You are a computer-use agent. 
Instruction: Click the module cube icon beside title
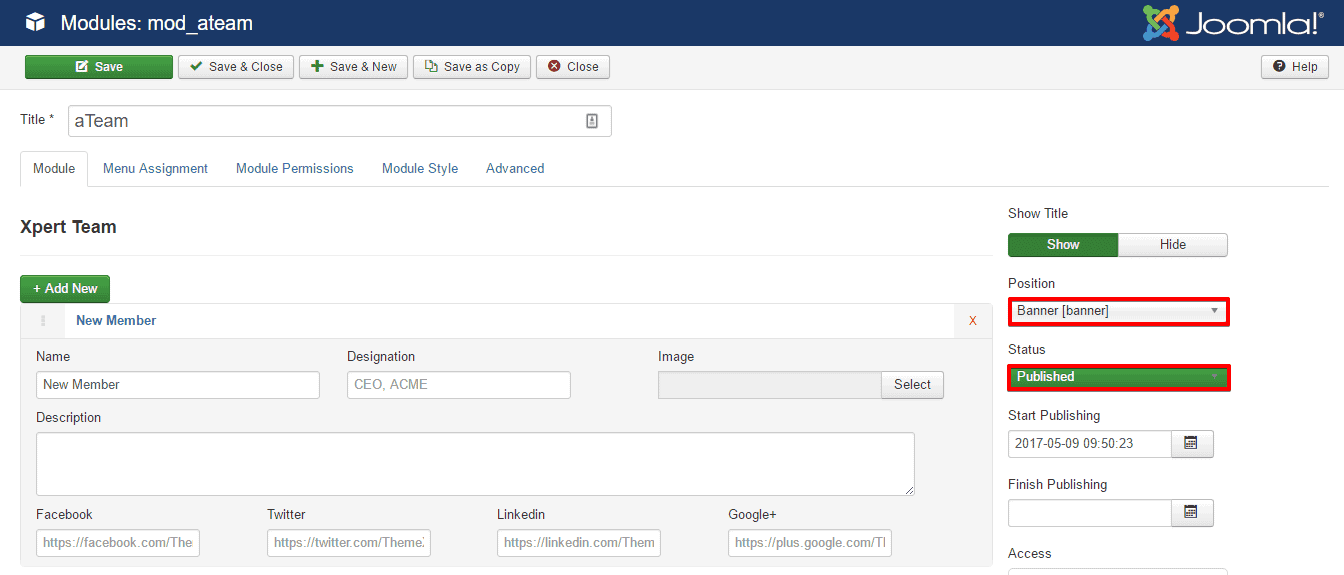coord(35,22)
